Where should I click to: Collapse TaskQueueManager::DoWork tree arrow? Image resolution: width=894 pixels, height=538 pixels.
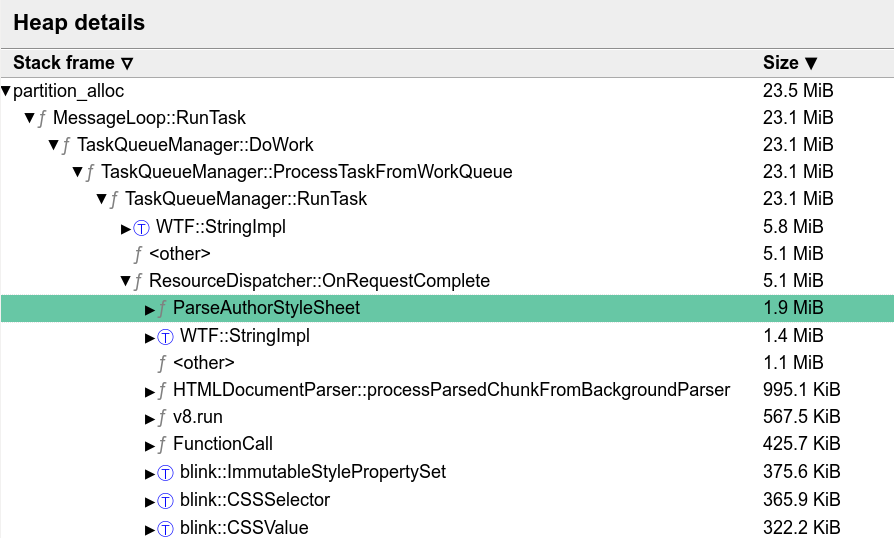coord(54,145)
